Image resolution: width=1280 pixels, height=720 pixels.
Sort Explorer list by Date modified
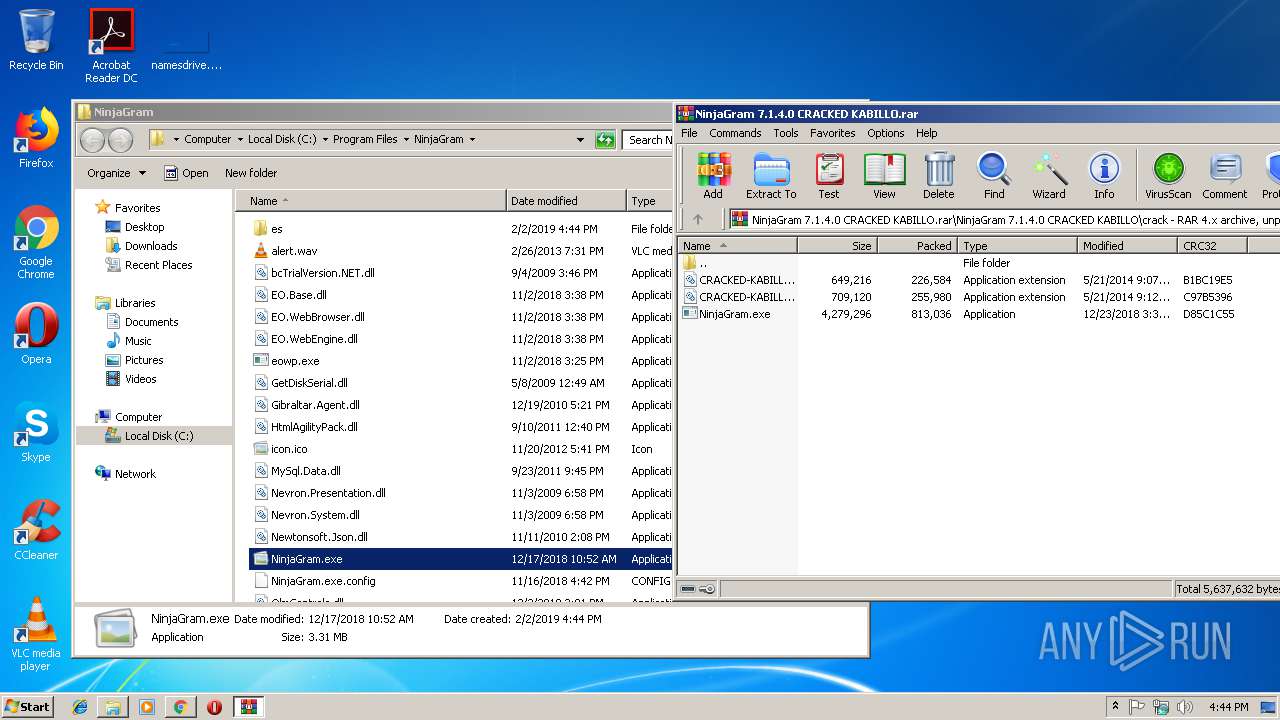pyautogui.click(x=566, y=201)
